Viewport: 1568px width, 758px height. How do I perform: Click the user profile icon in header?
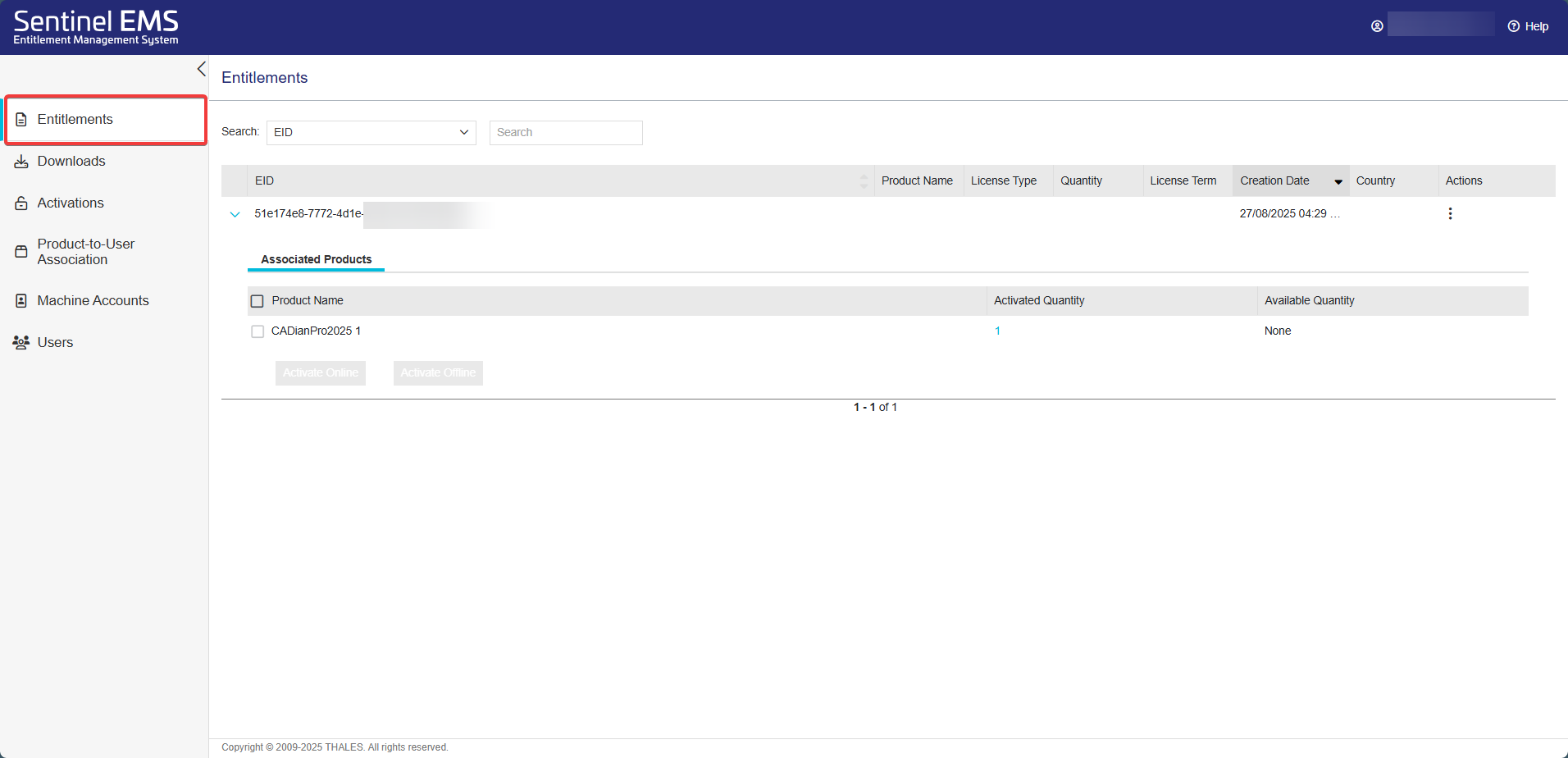(1377, 26)
